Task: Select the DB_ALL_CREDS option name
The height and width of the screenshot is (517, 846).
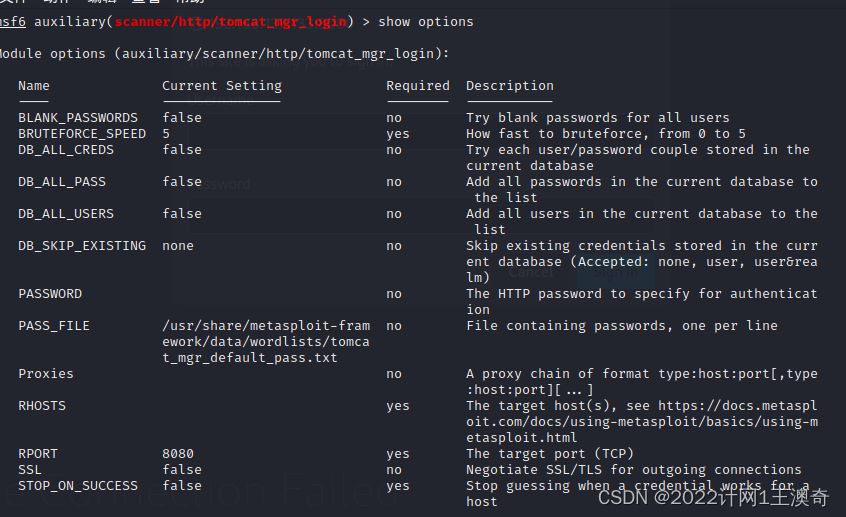Action: click(x=66, y=149)
